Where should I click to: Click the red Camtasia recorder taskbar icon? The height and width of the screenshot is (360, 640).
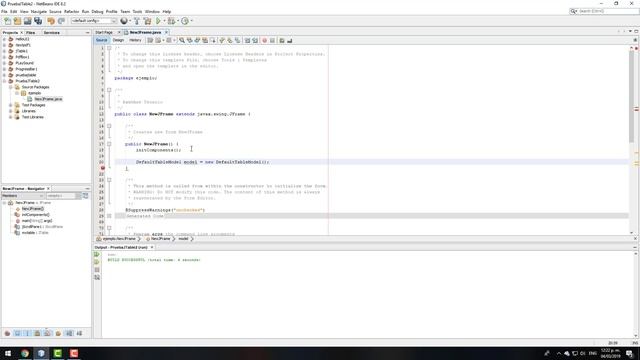[x=74, y=353]
